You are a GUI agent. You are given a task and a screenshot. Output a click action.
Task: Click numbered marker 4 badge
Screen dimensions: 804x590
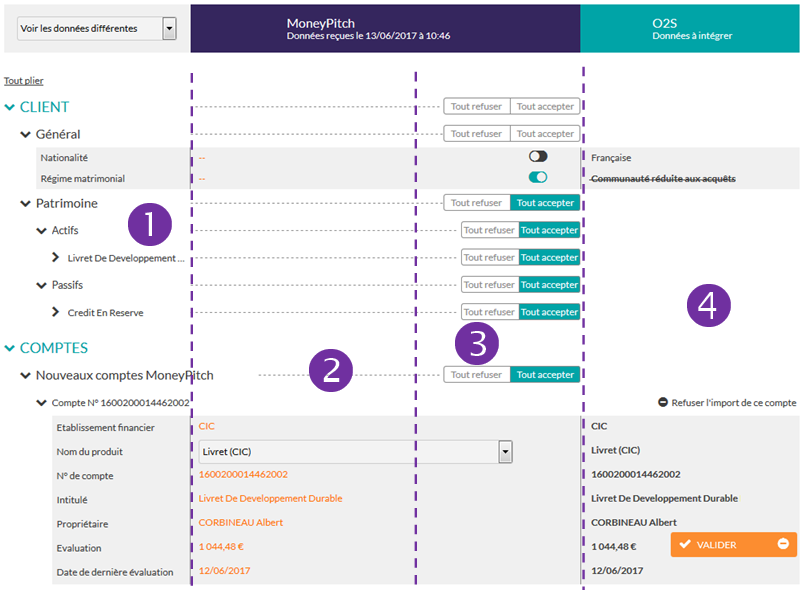tap(708, 306)
